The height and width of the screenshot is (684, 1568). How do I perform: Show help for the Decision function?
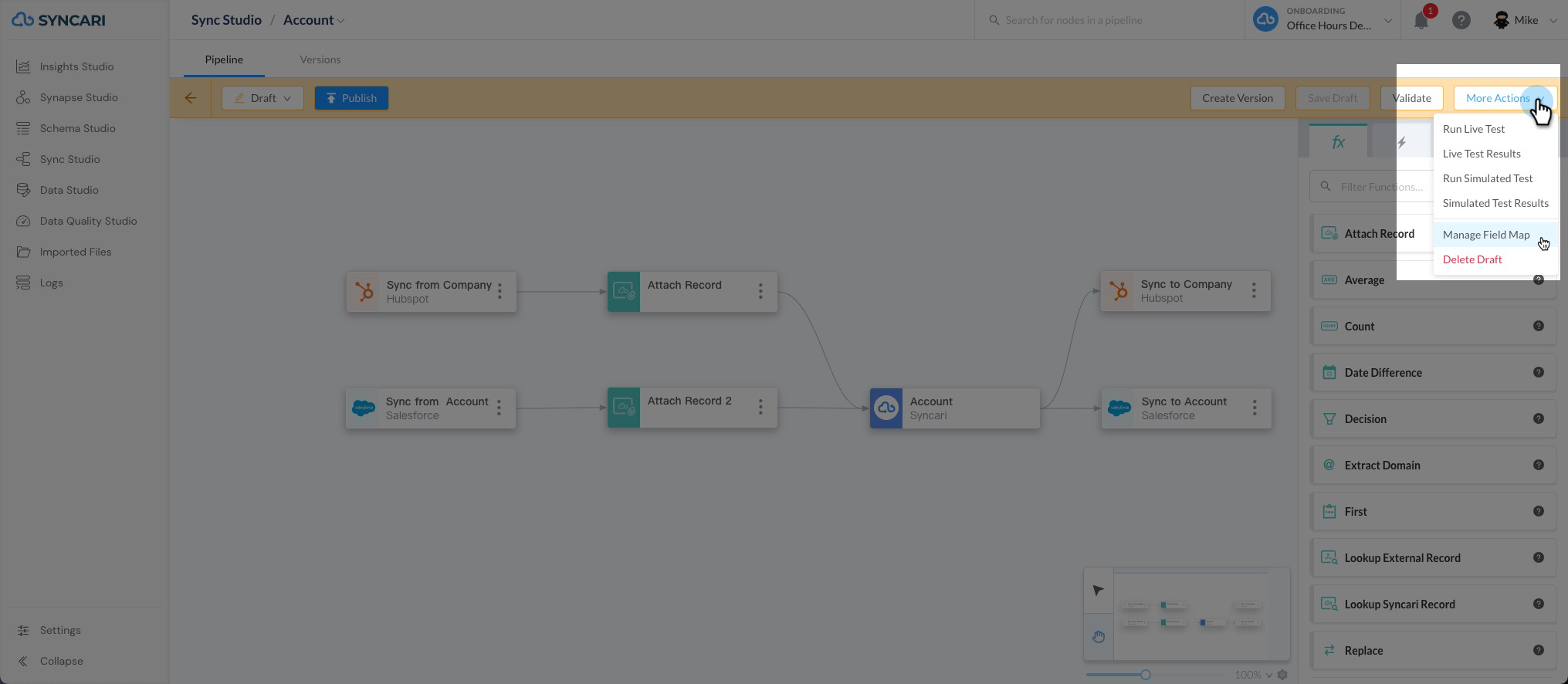click(x=1538, y=418)
